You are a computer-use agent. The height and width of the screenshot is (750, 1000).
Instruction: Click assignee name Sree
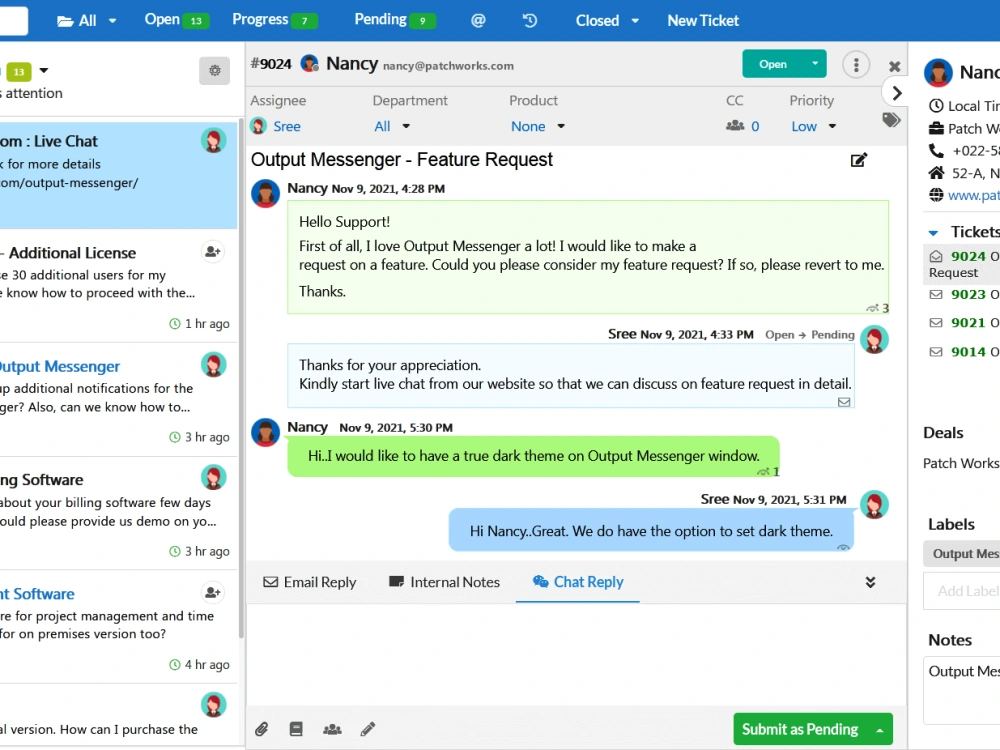coord(286,126)
